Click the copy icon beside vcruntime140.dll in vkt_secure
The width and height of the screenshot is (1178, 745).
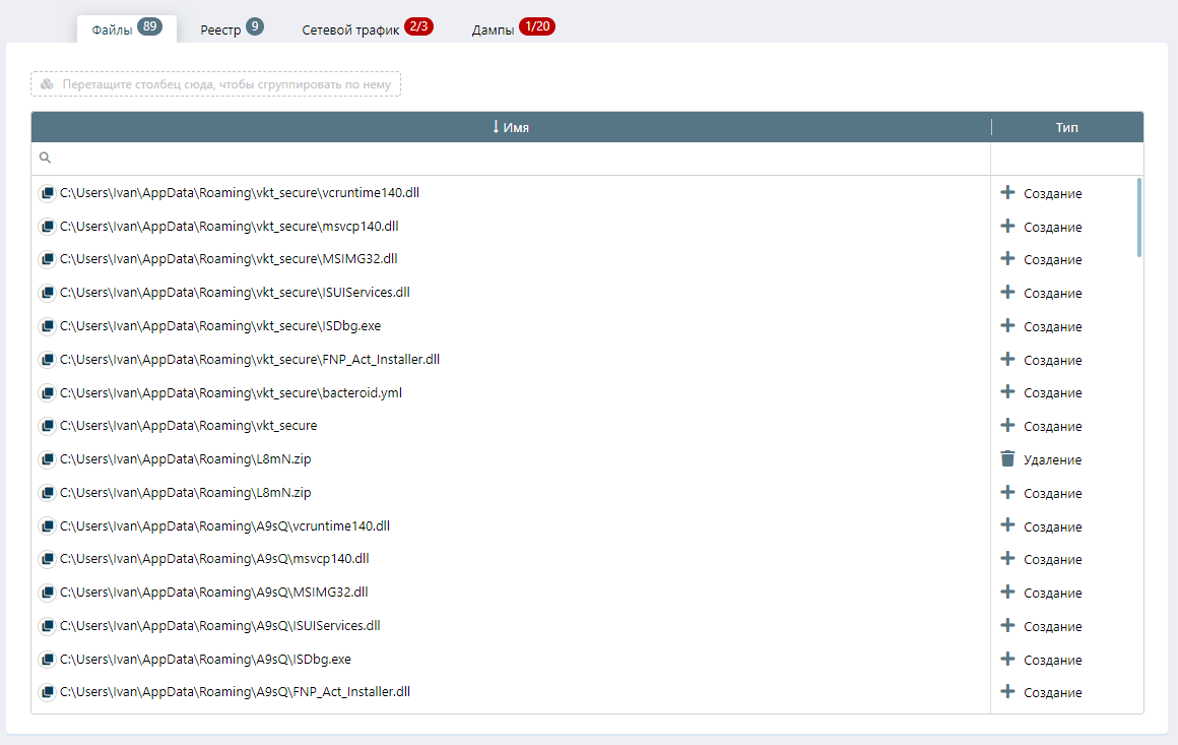[46, 193]
